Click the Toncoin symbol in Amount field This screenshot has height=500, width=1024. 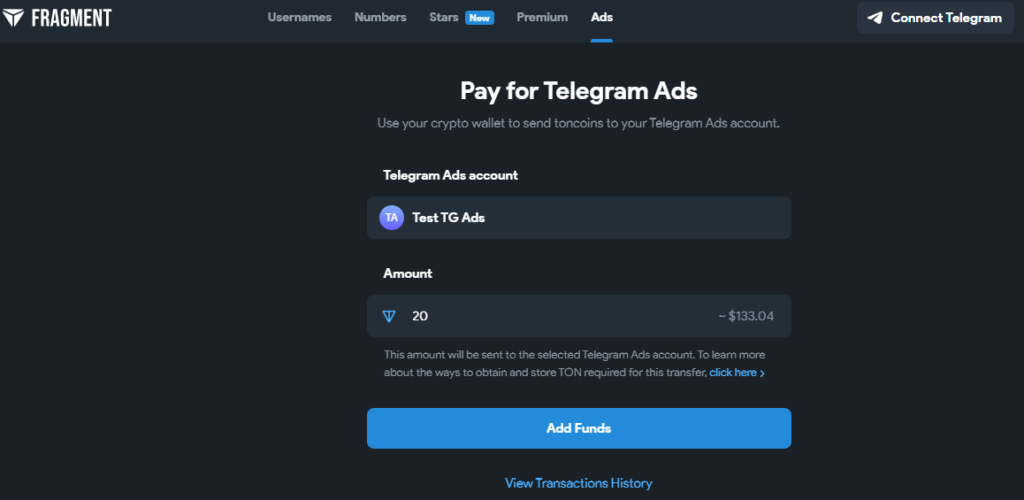[x=389, y=317]
